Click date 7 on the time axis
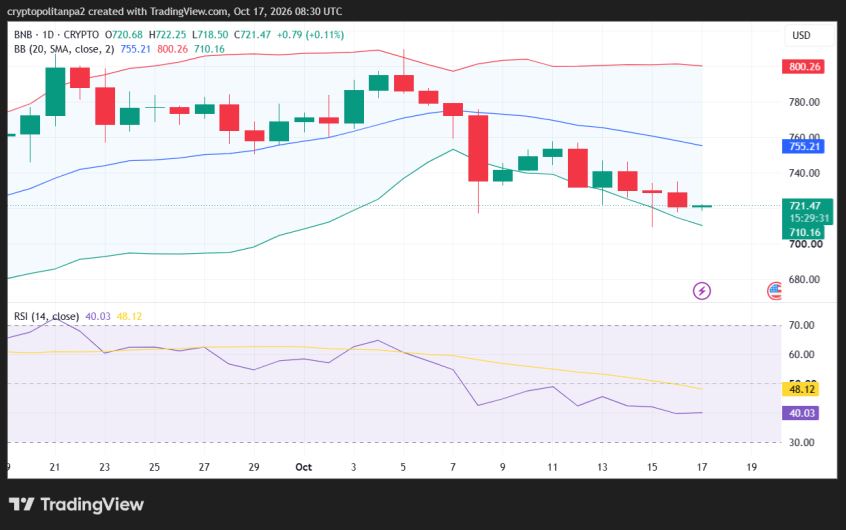Image resolution: width=846 pixels, height=530 pixels. point(453,467)
